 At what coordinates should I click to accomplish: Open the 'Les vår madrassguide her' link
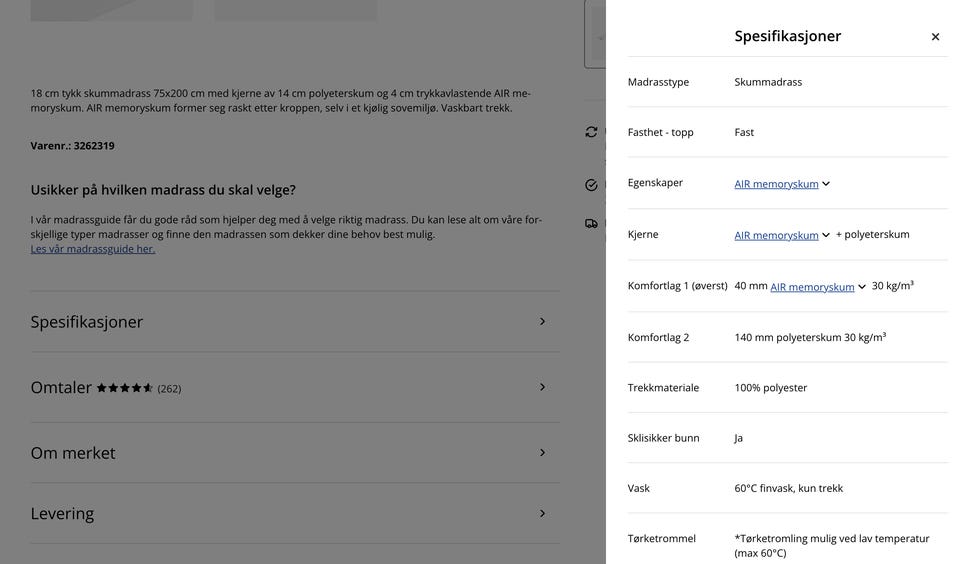93,249
